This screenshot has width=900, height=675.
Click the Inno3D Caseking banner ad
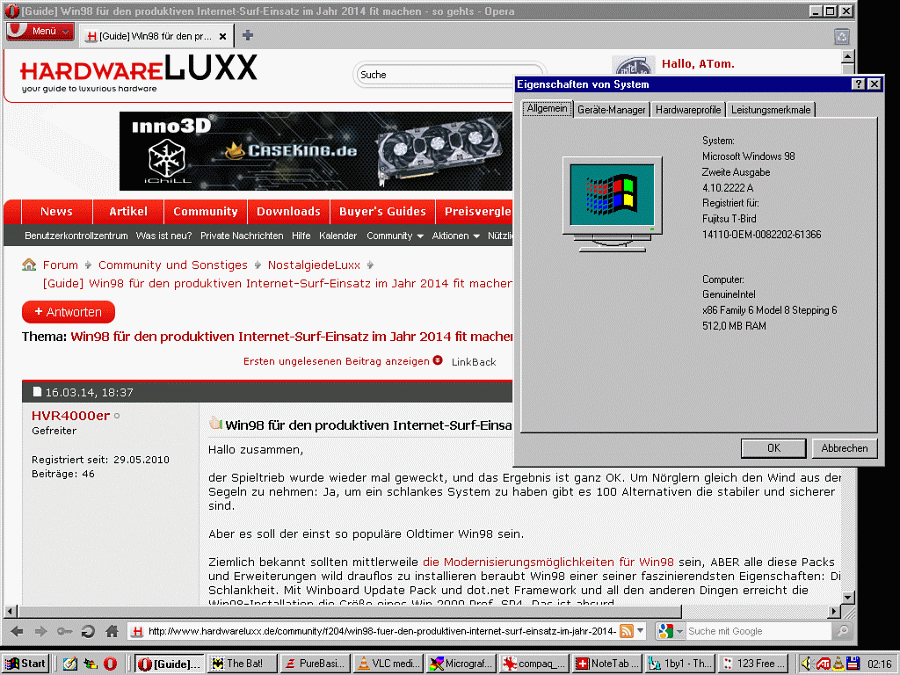(315, 151)
